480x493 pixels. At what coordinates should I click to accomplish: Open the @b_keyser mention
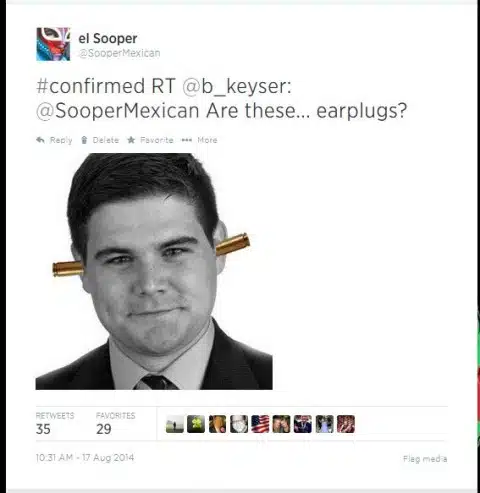[237, 86]
